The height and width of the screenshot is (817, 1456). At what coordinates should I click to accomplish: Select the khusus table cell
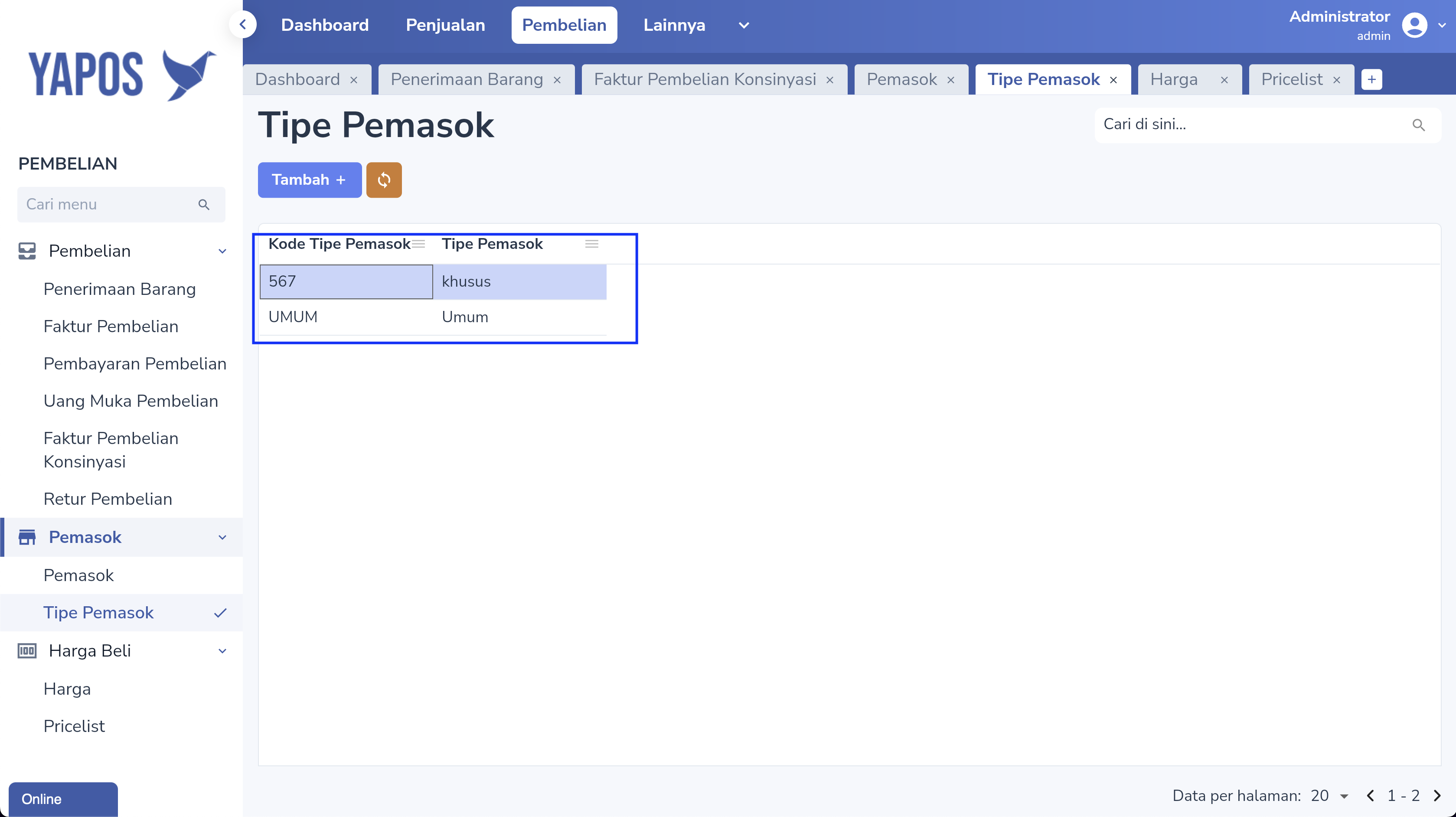pos(519,281)
